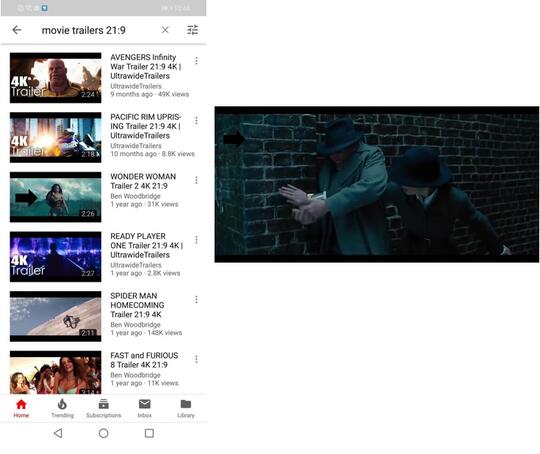Screen dimensions: 540x454
Task: Click '10 months ago · 8.8K views' text
Action: [152, 154]
